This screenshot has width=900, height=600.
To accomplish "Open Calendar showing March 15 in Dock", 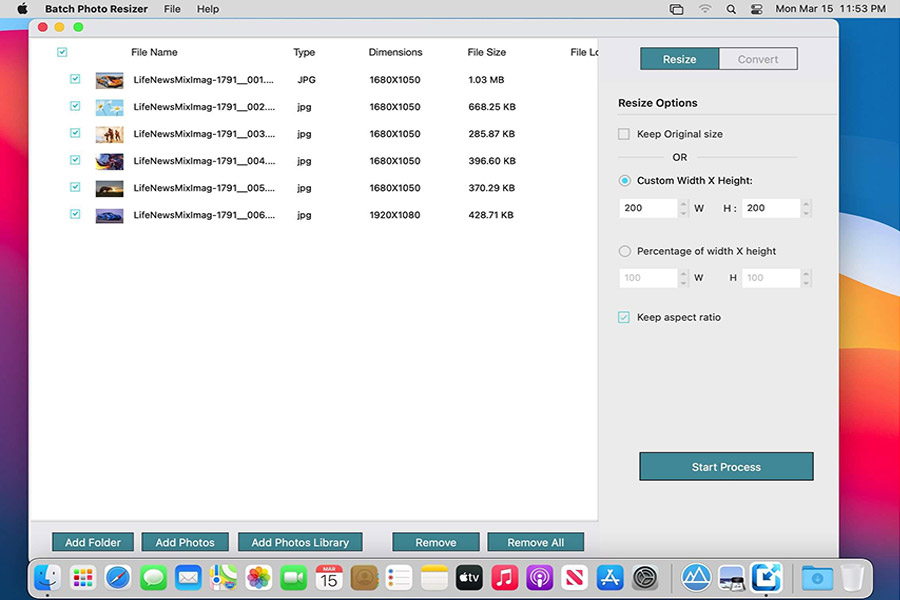I will click(x=327, y=578).
